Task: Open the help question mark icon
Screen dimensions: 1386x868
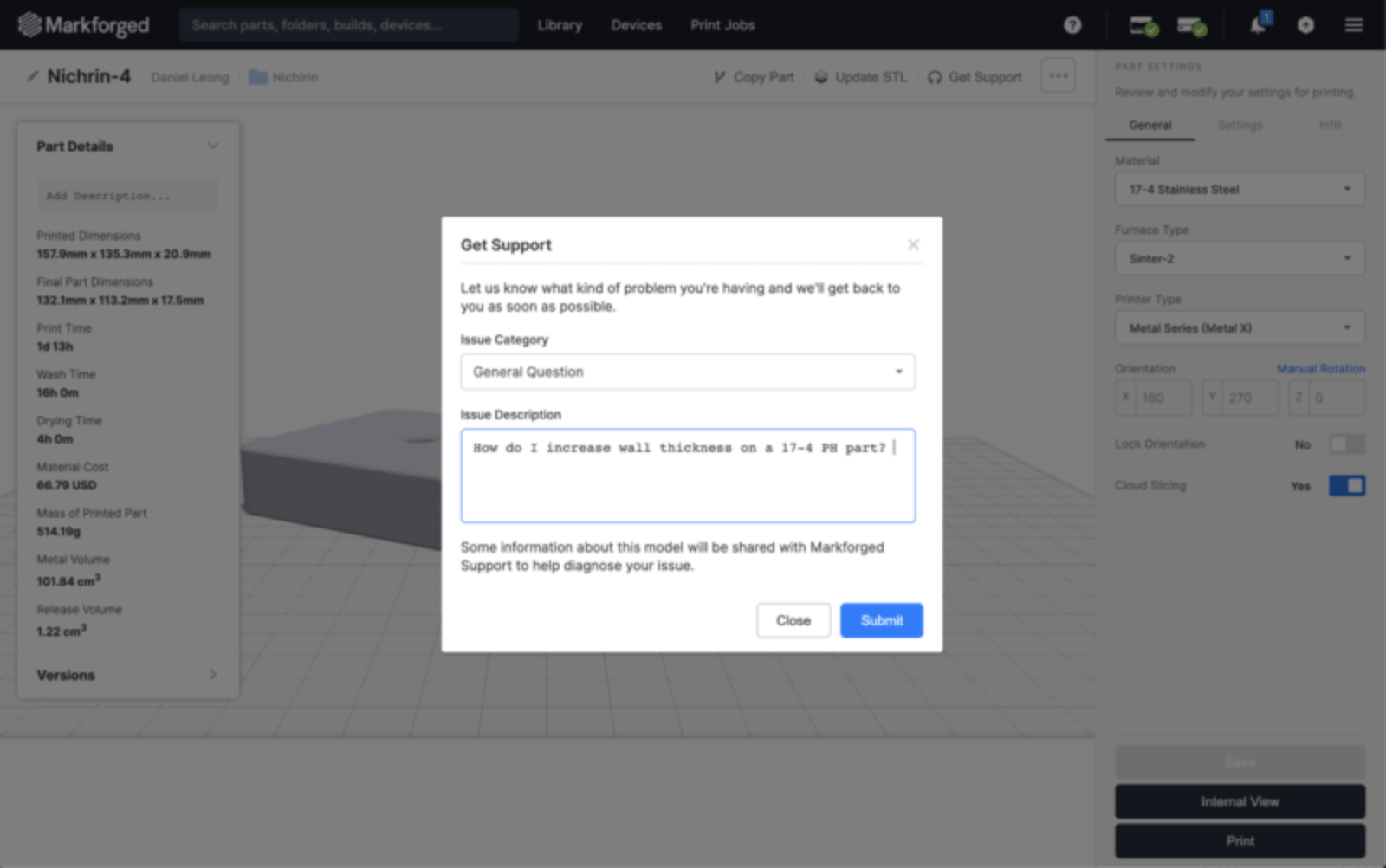Action: point(1072,25)
